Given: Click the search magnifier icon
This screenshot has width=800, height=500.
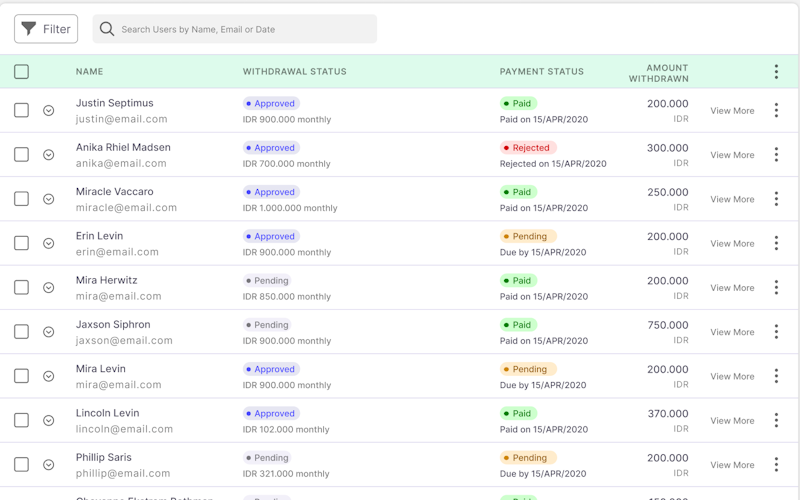Looking at the screenshot, I should click(107, 29).
